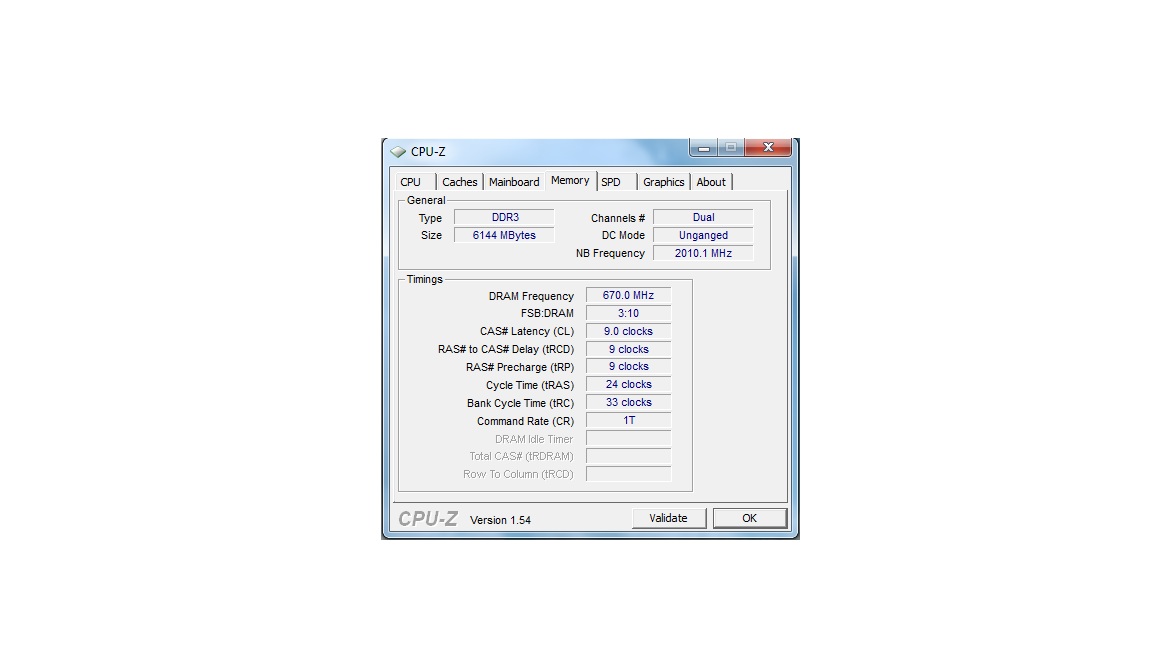Open the Caches tab

pos(460,182)
